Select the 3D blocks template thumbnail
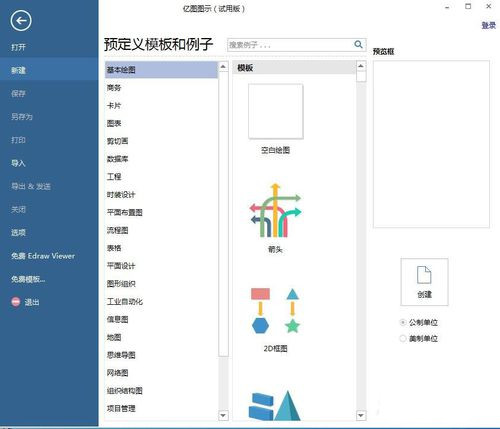 (274, 405)
